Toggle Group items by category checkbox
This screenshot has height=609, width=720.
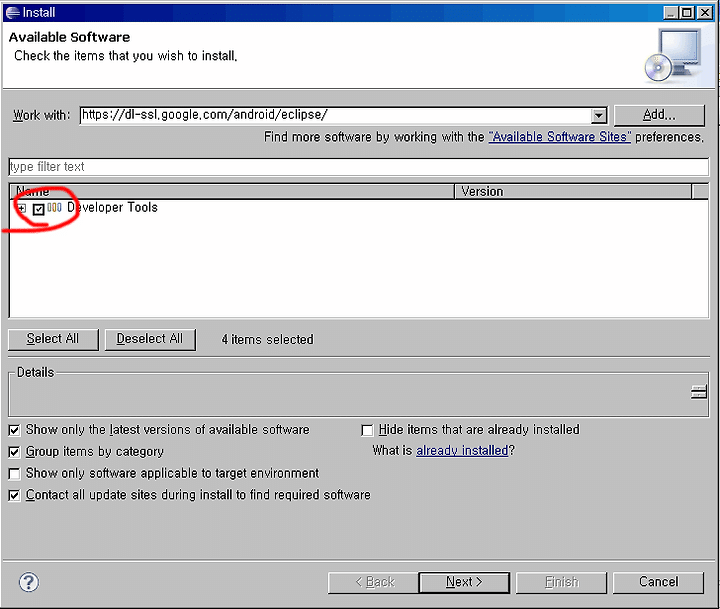pos(15,452)
